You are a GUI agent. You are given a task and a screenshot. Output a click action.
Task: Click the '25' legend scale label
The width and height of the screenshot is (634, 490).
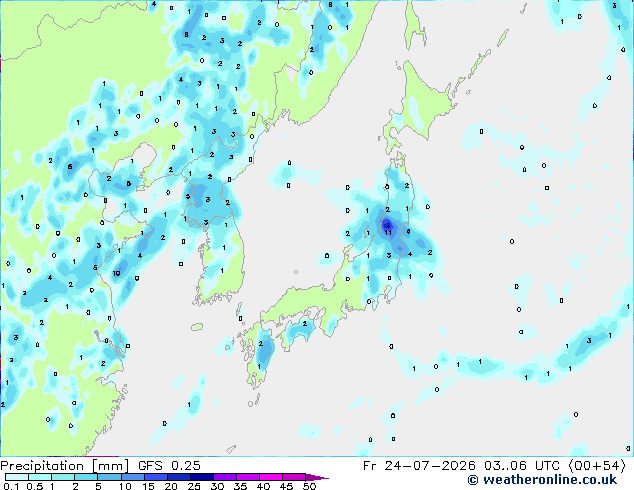pos(194,486)
